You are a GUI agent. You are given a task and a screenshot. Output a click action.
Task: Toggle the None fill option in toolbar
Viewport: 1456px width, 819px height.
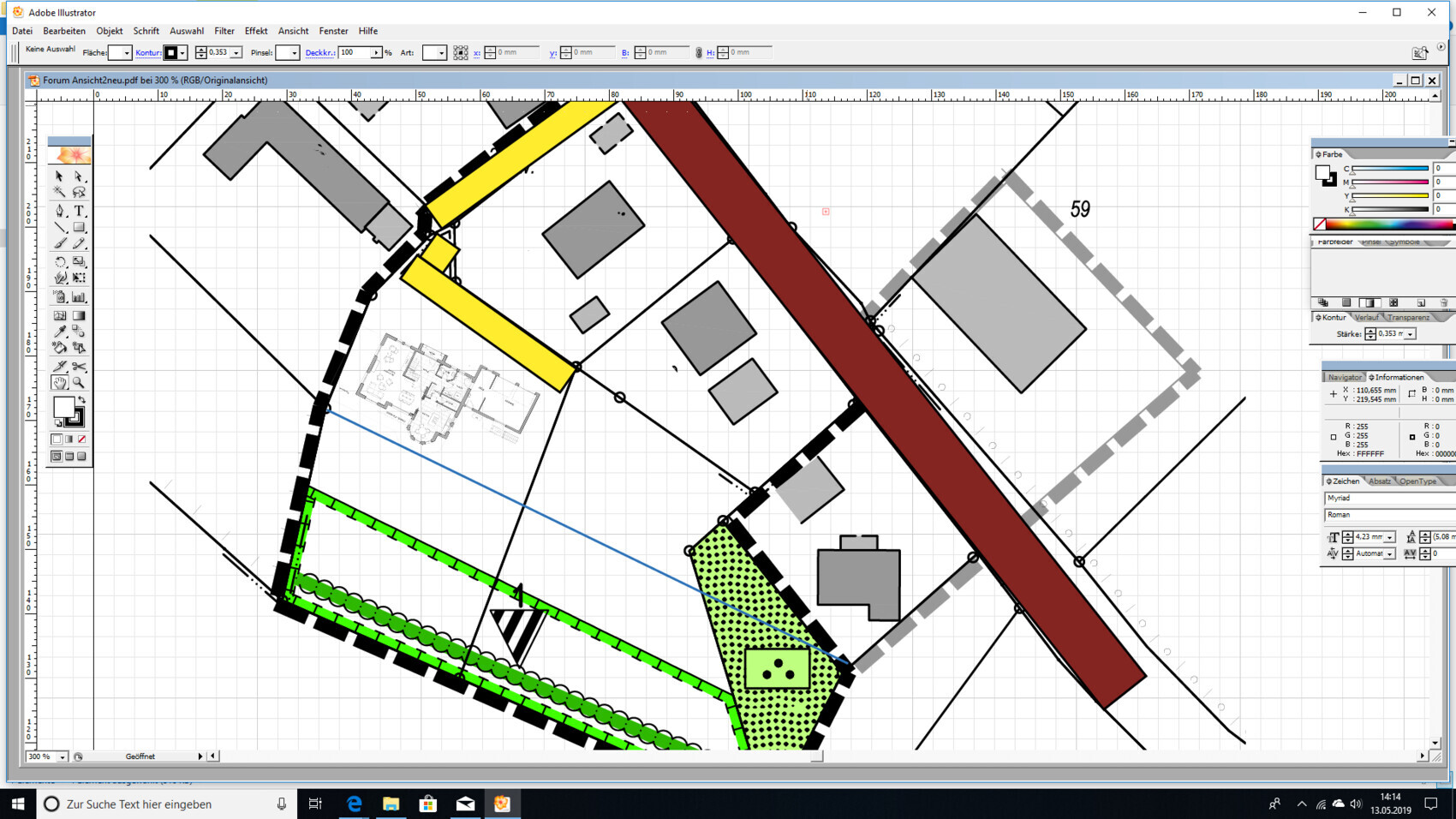[81, 438]
